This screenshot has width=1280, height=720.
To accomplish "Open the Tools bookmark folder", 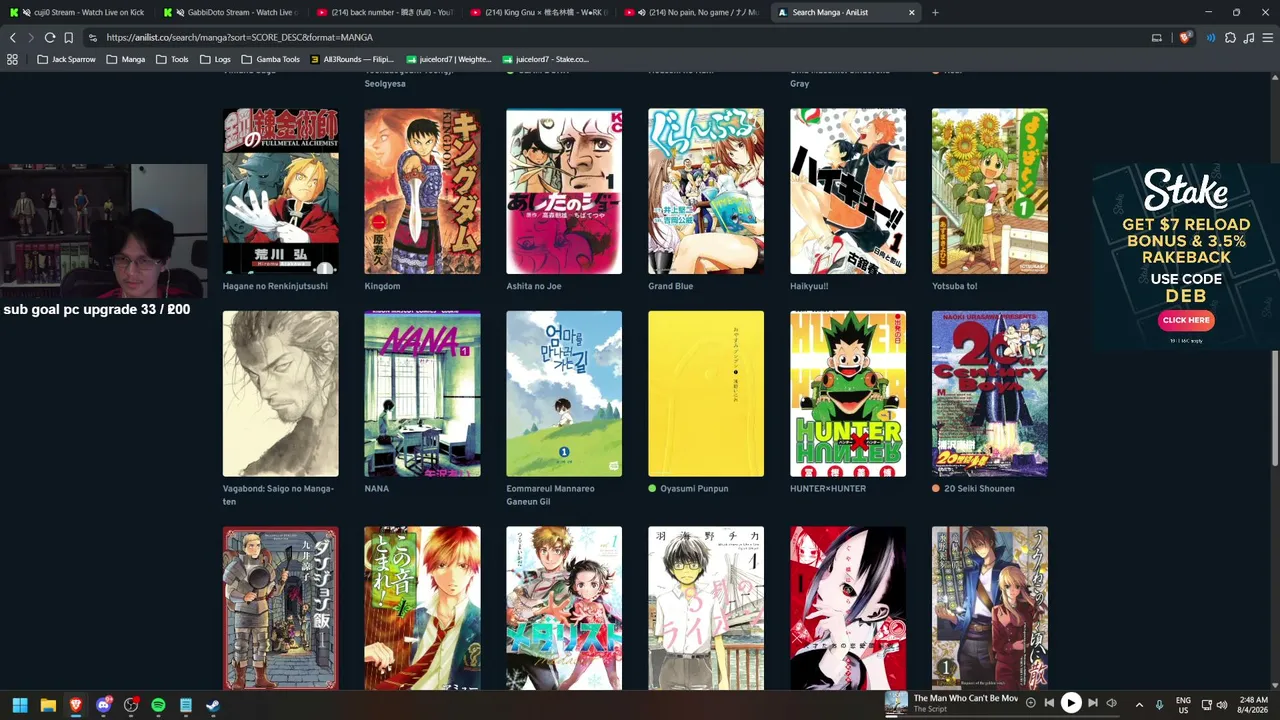I will [x=172, y=59].
